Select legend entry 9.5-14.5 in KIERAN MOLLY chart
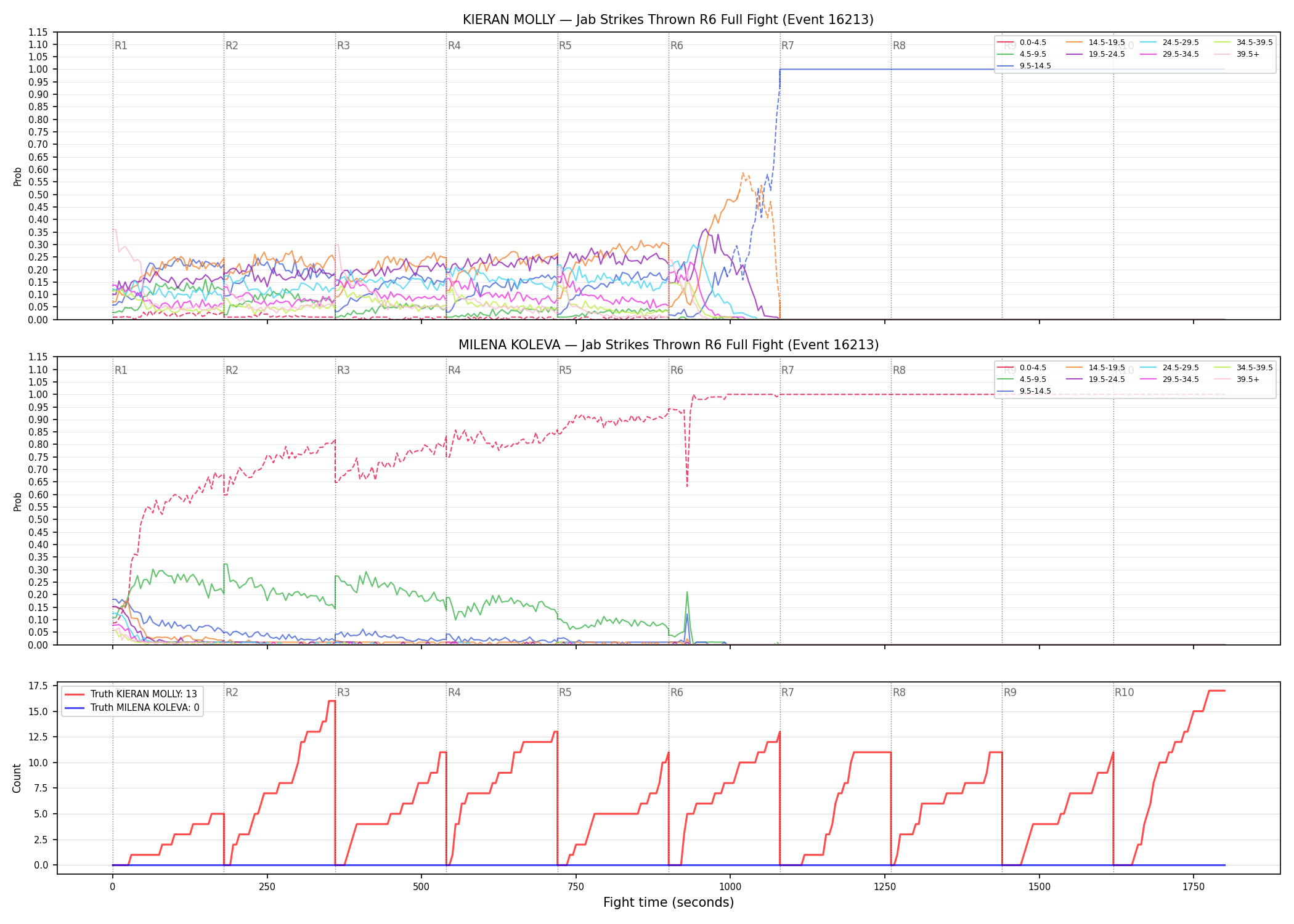Screen dimensions: 1294x924 1024,66
